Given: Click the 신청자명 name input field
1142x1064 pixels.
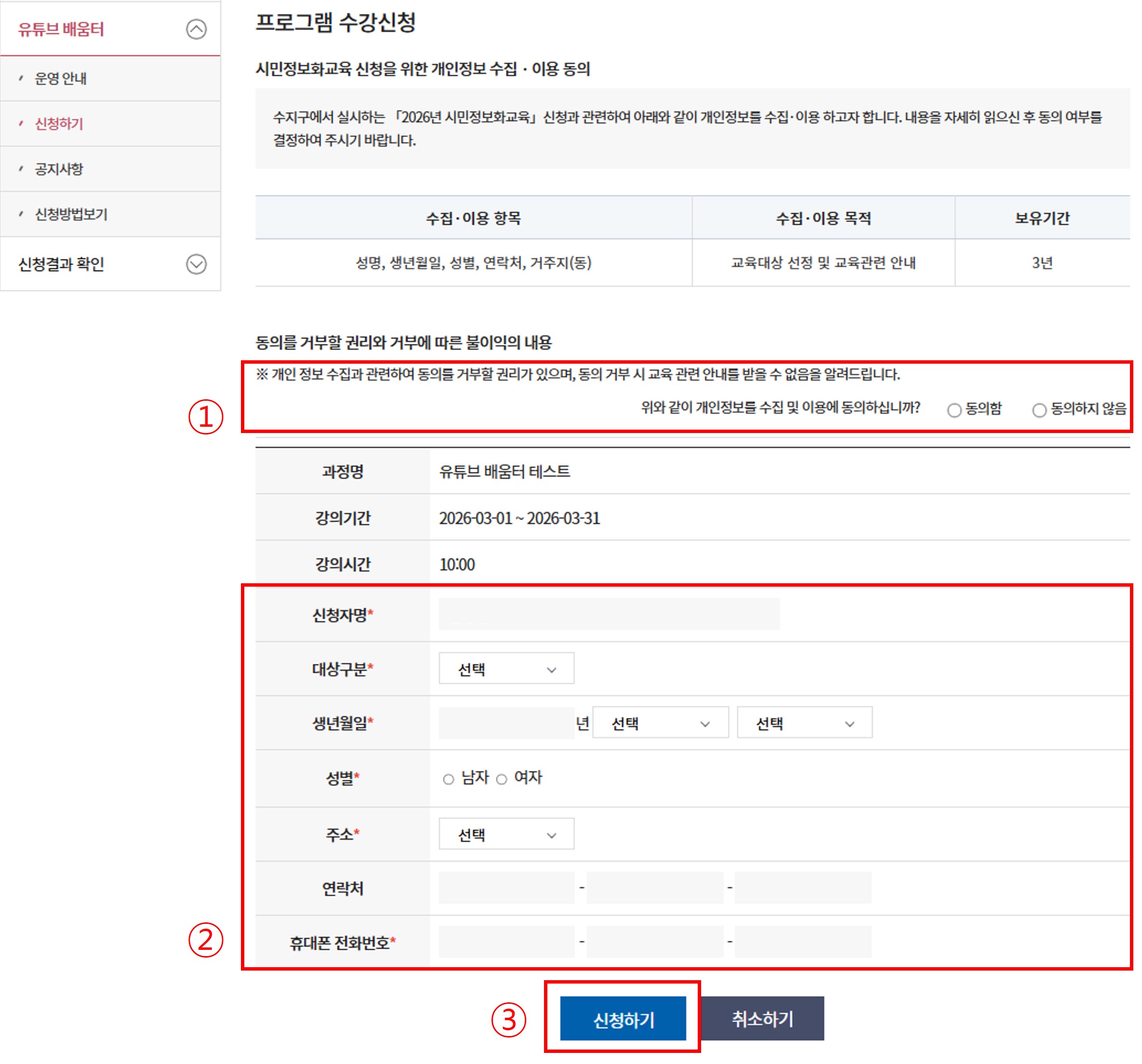Looking at the screenshot, I should 609,614.
